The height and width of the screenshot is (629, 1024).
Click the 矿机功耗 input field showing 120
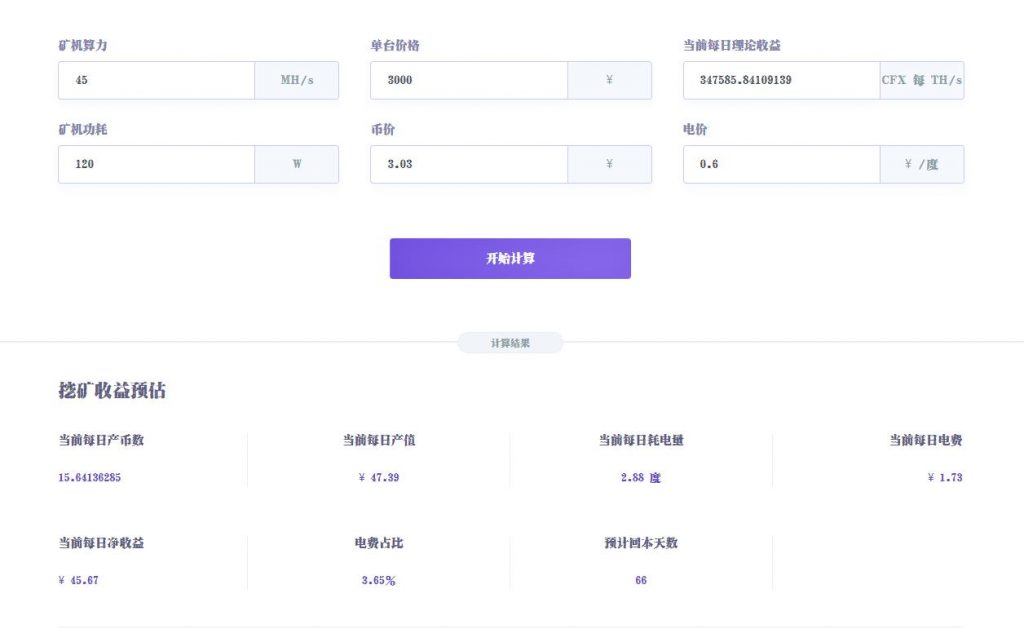(156, 164)
